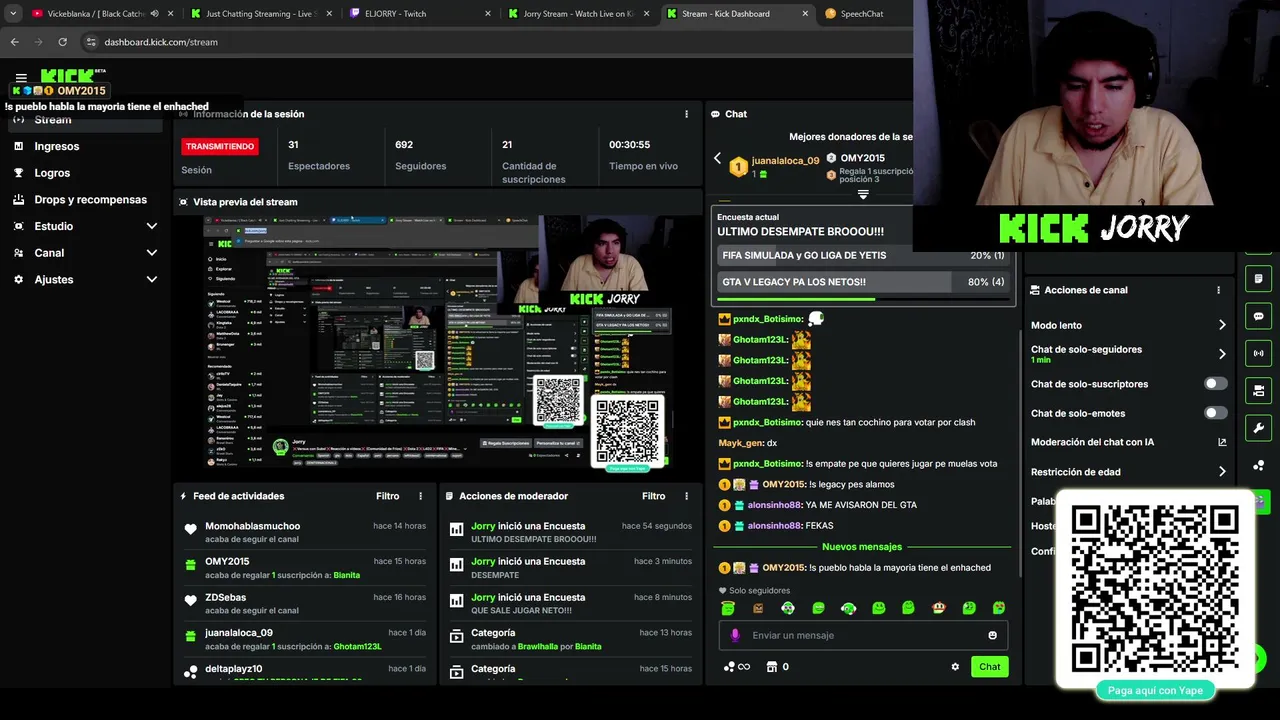The image size is (1280, 720).
Task: Open Moderación del chat con IA link
Action: pyautogui.click(x=1222, y=442)
